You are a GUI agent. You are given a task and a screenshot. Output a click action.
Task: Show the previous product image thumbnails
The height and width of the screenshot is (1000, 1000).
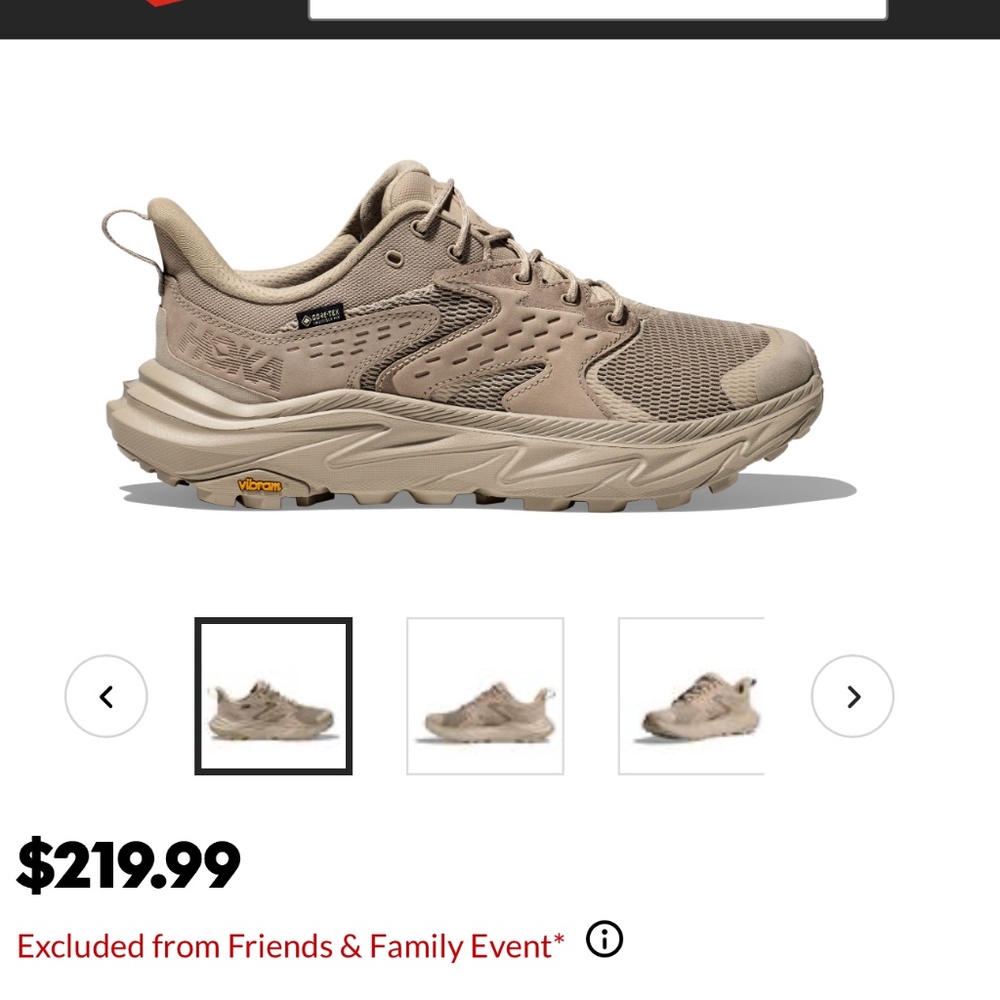coord(106,696)
